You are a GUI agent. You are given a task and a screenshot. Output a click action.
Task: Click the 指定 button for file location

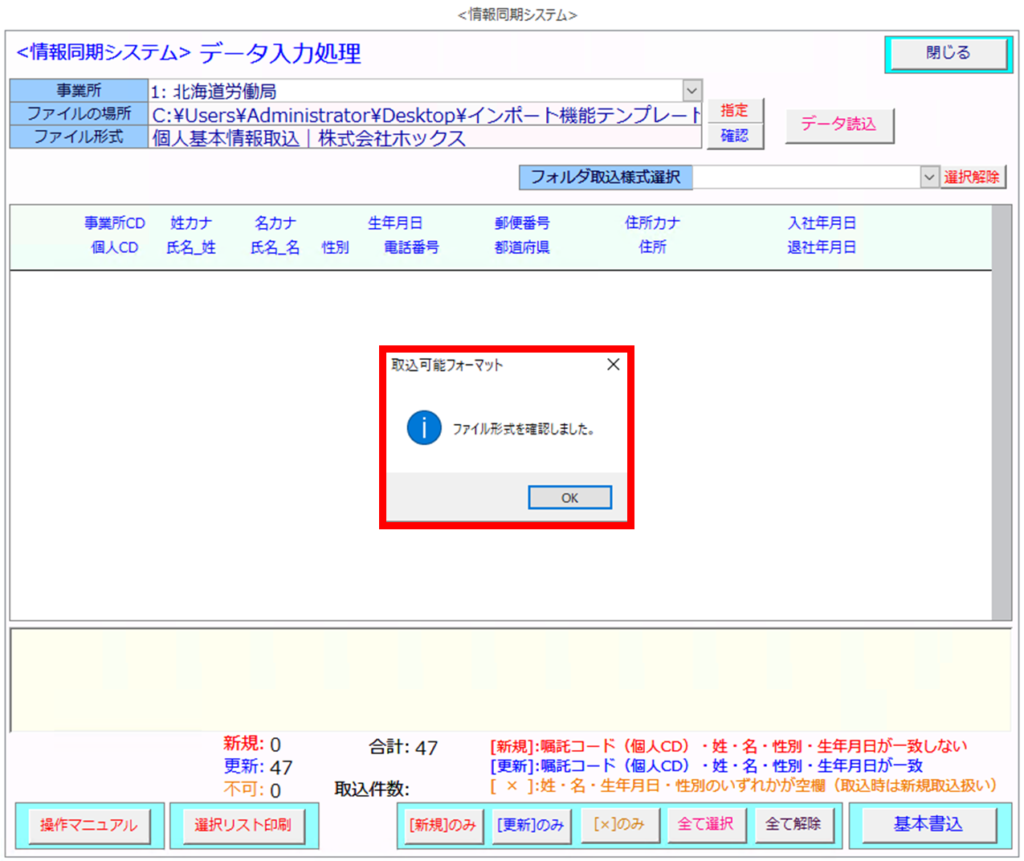click(x=735, y=111)
